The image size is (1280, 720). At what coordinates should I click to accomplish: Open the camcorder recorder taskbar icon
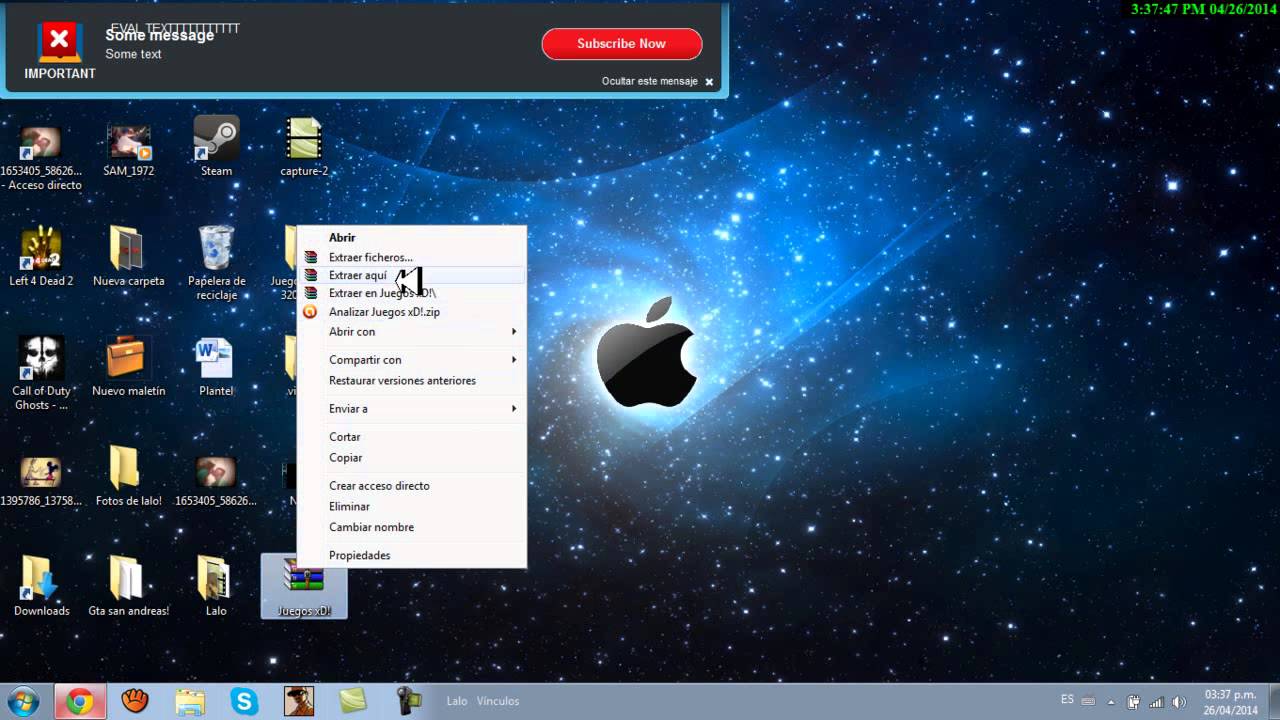(408, 701)
